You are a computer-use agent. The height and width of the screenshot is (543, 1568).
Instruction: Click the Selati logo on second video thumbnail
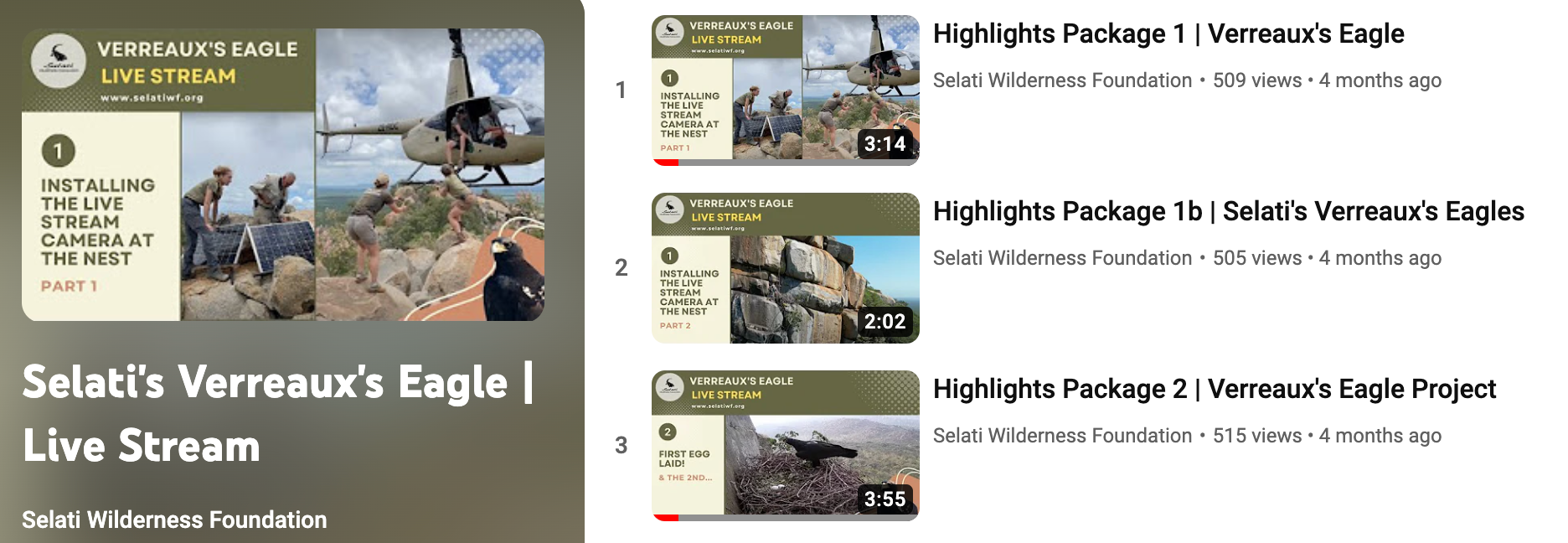click(x=669, y=209)
